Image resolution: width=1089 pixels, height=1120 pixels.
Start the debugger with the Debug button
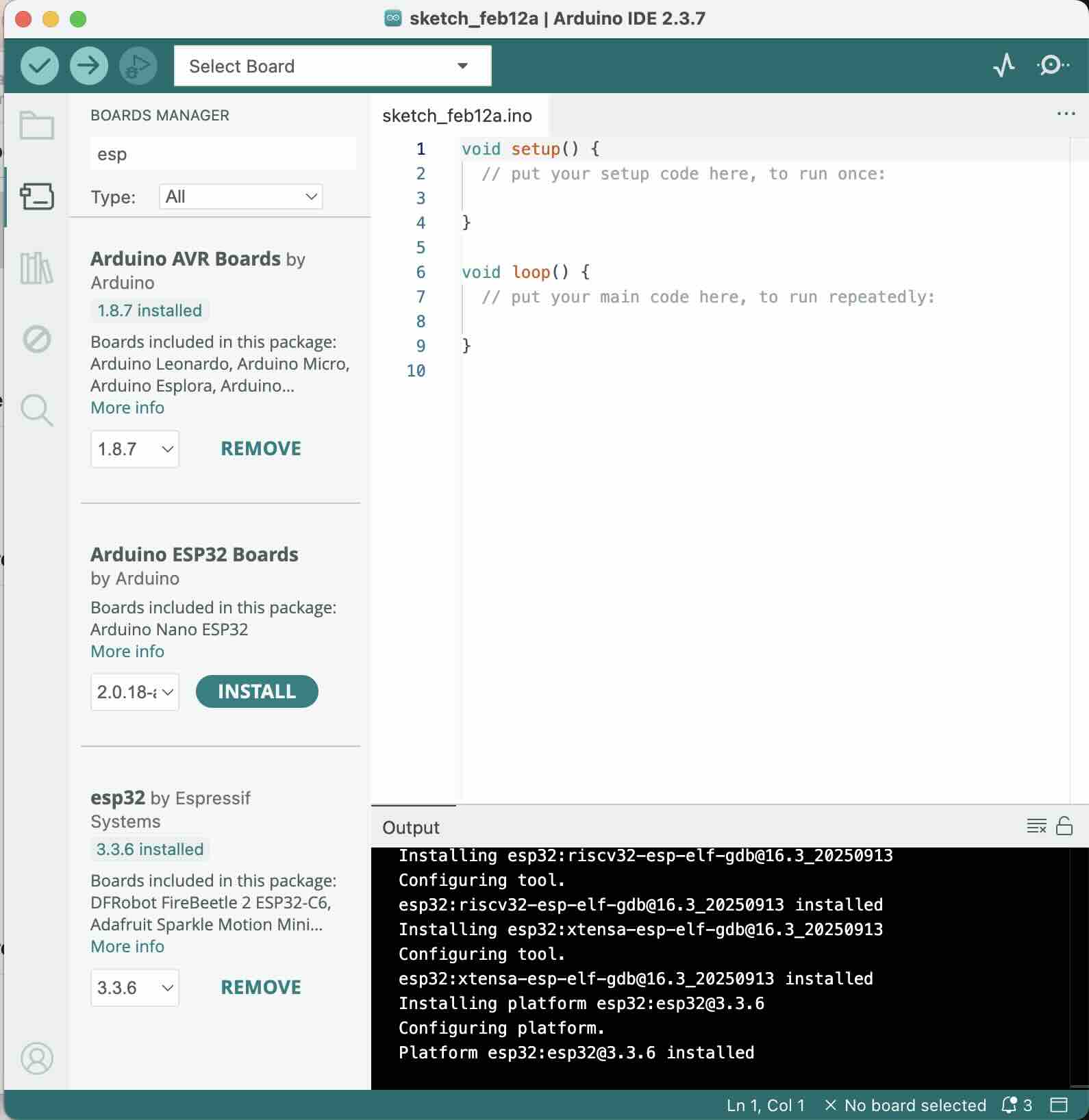tap(138, 66)
